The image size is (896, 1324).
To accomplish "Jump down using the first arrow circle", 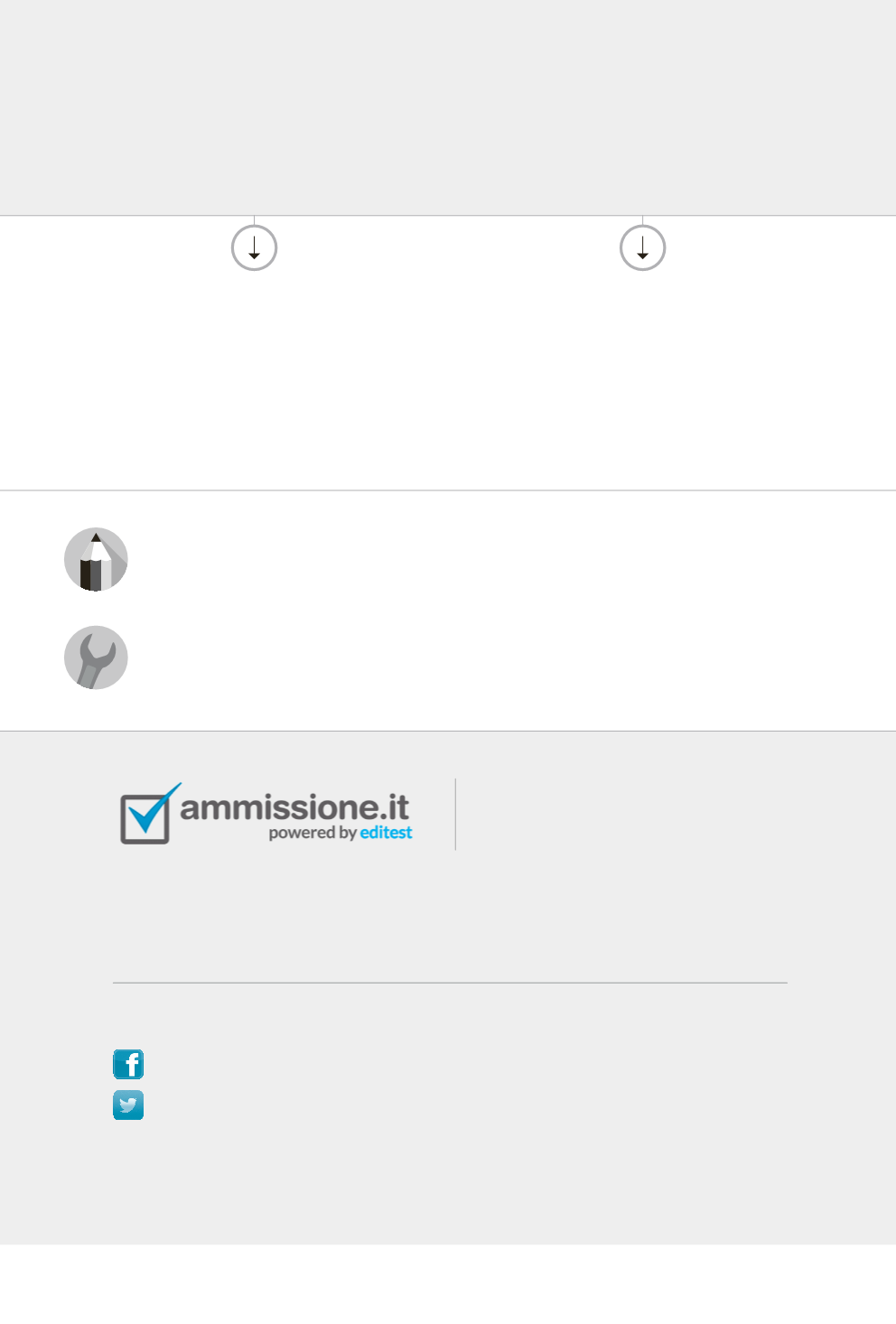I will coord(254,248).
